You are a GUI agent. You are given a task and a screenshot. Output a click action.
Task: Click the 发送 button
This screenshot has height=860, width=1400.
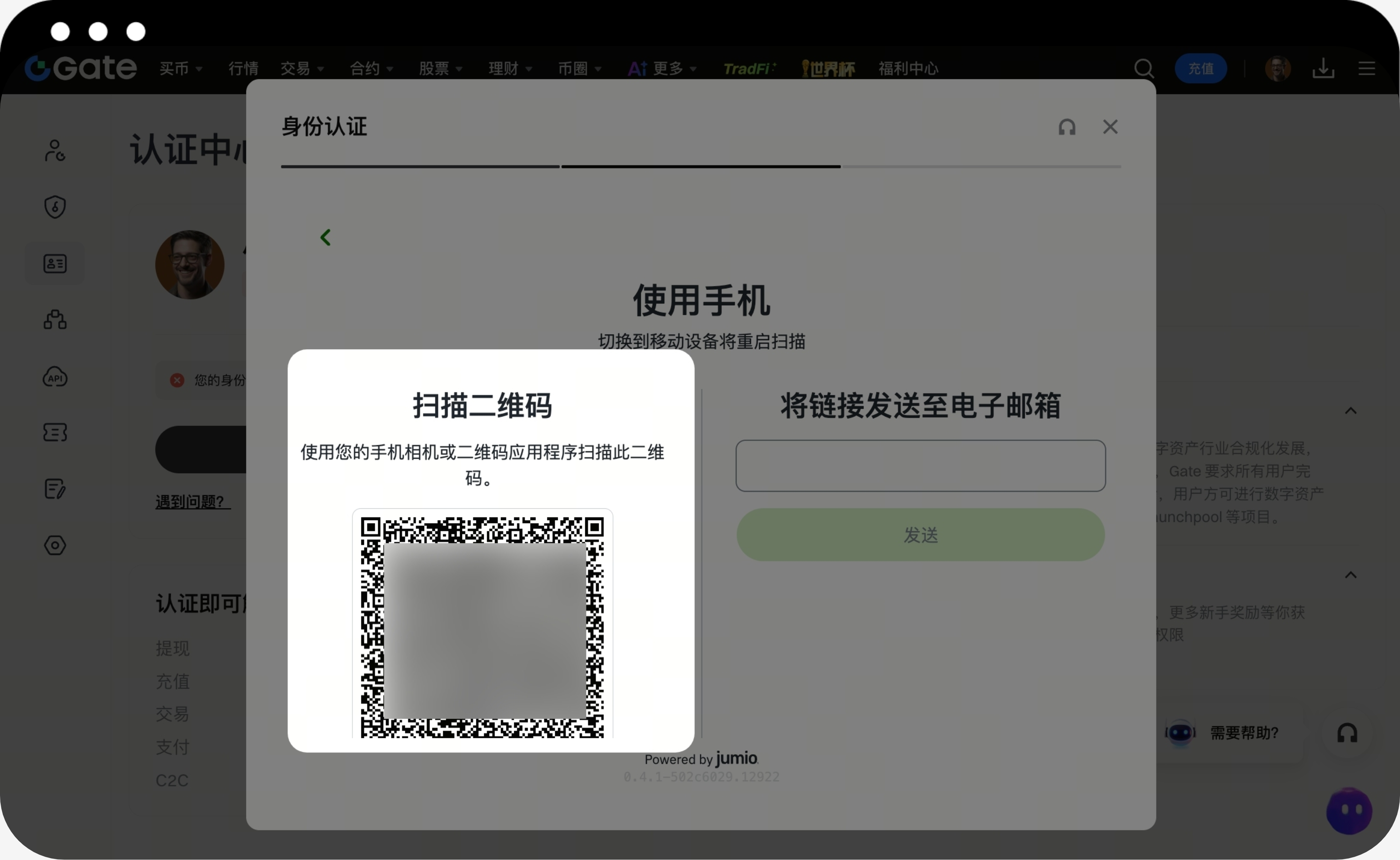point(920,535)
